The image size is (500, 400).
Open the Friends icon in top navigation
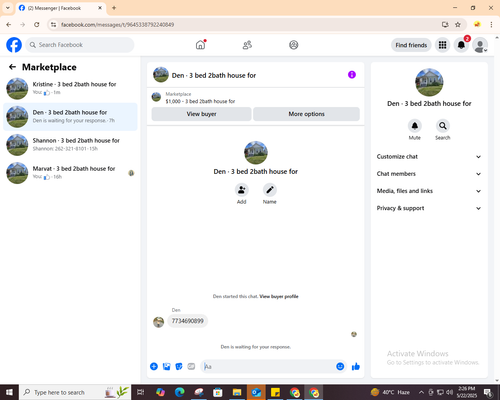(247, 45)
